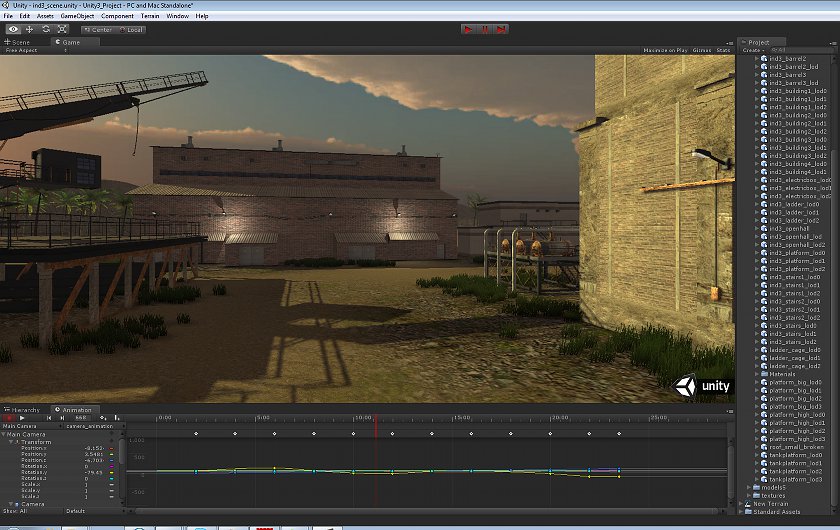The image size is (840, 530).
Task: Select the tankplatform_lod3 prefab icon
Action: (764, 480)
